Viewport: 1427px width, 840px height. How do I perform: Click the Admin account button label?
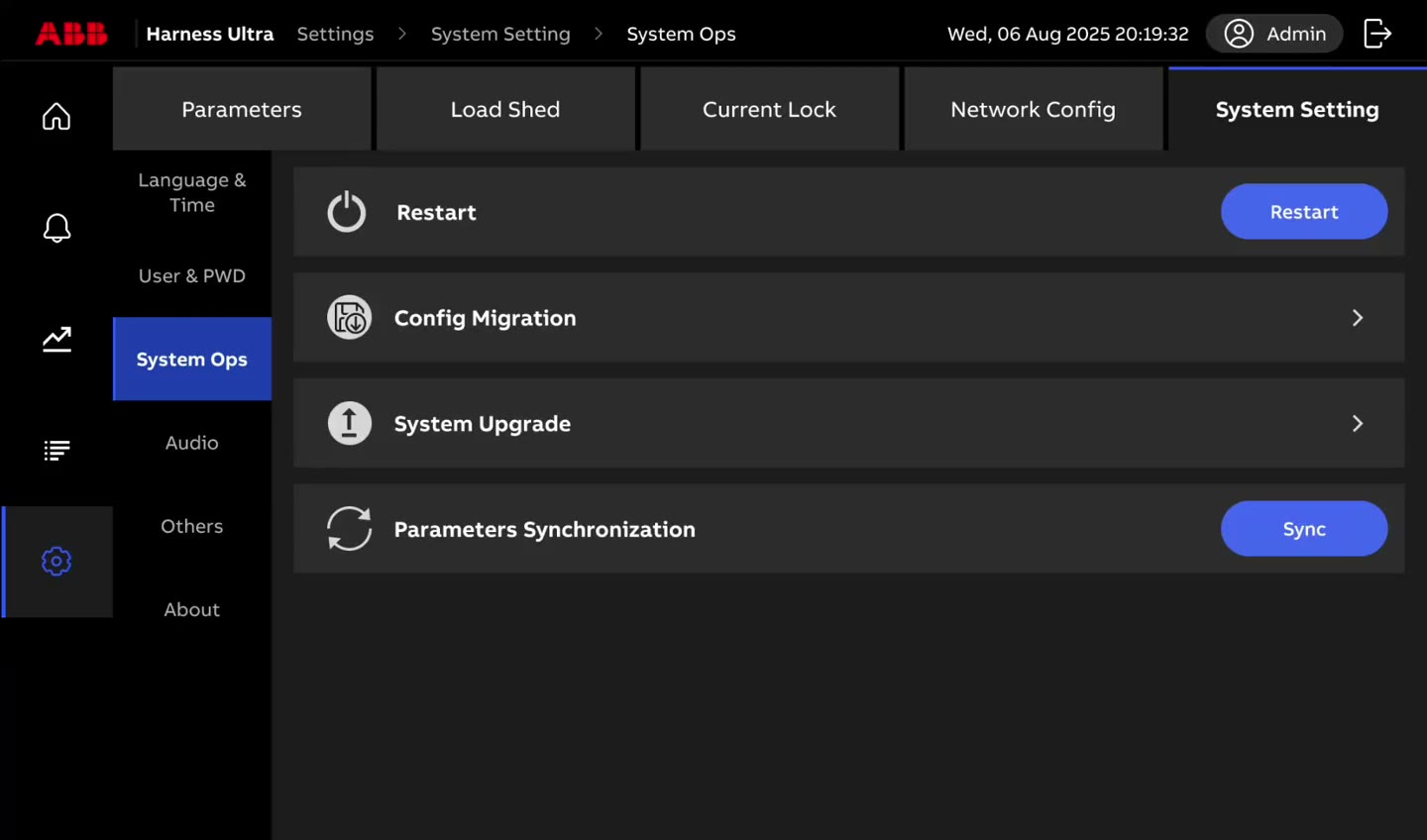coord(1296,34)
